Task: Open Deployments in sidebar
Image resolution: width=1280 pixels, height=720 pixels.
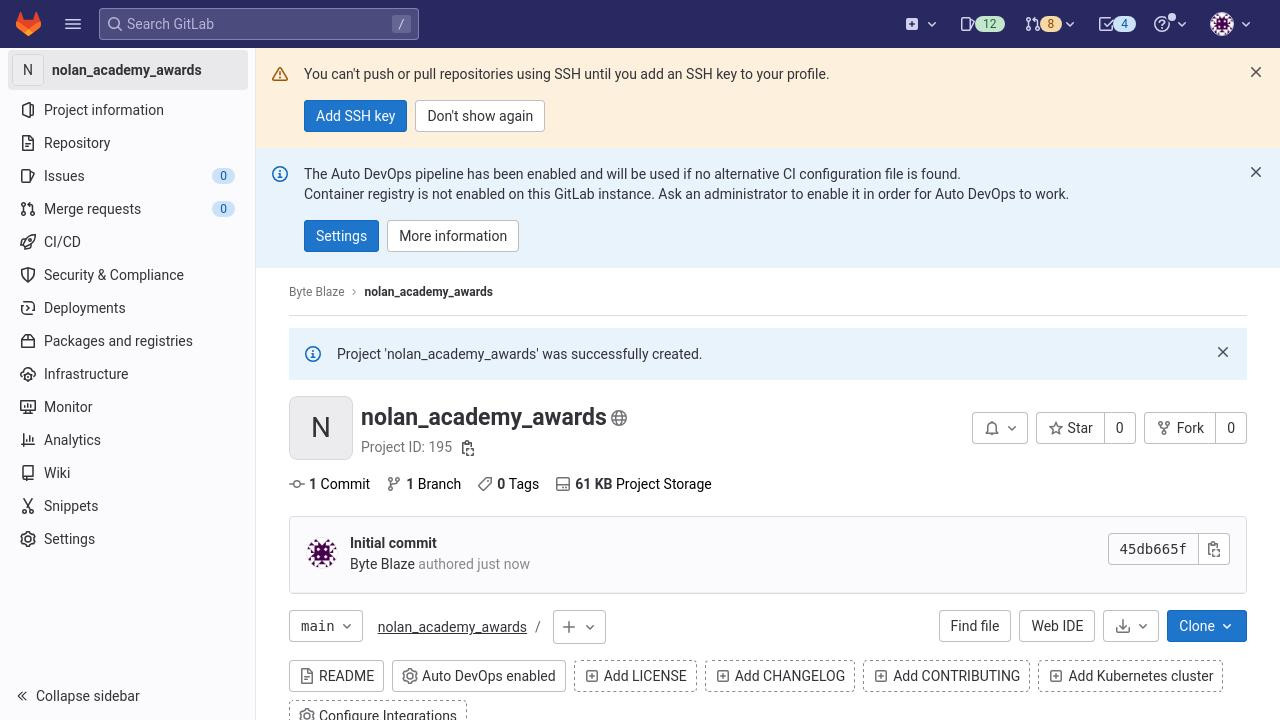Action: pos(128,308)
